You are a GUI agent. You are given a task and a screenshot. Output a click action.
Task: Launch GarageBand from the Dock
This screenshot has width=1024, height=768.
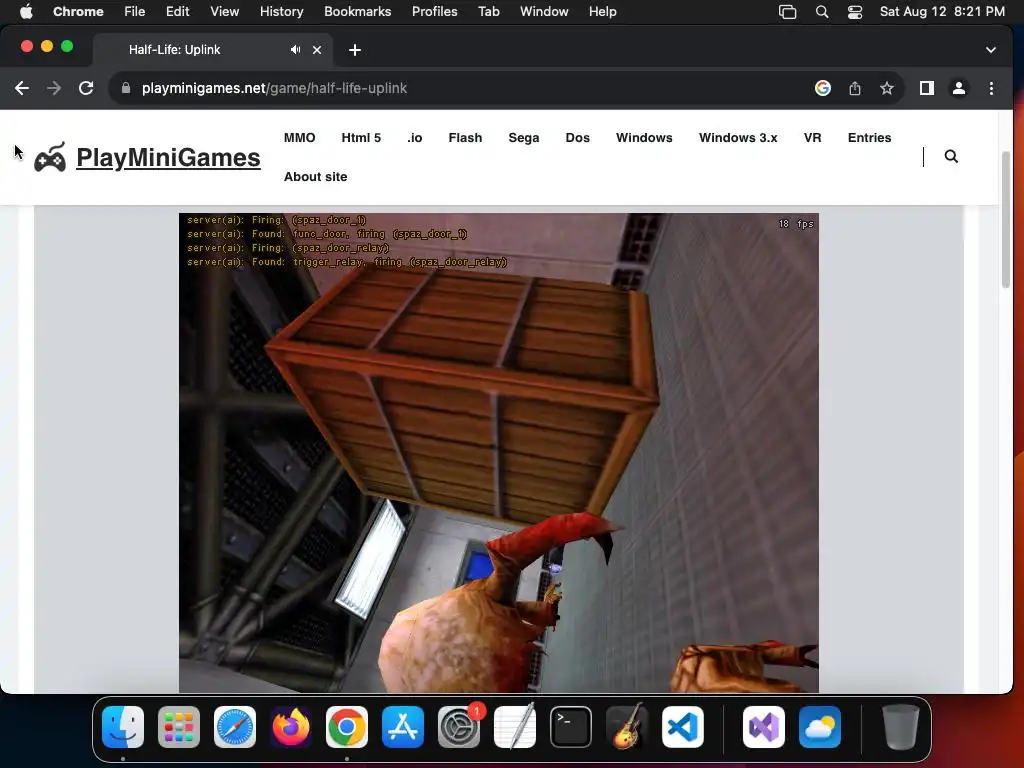click(627, 727)
